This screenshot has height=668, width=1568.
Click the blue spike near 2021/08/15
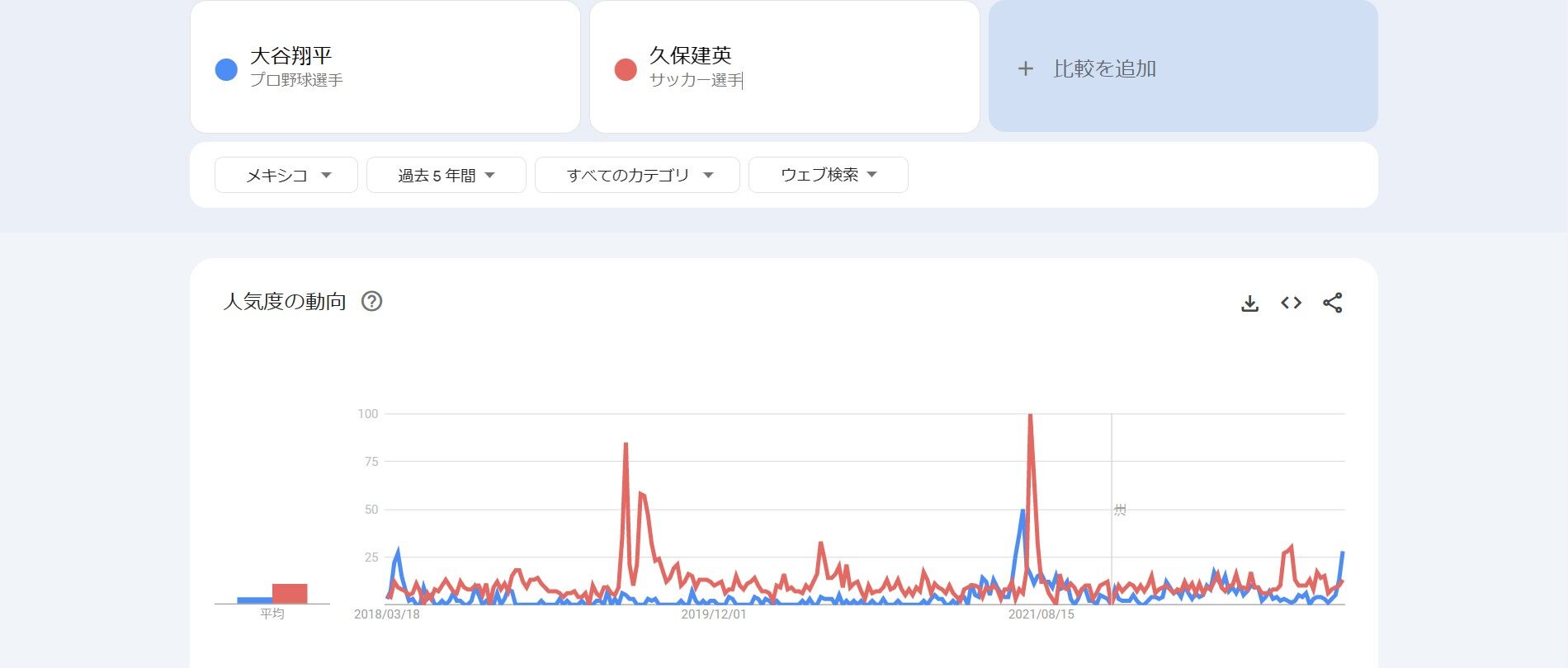pos(1023,511)
